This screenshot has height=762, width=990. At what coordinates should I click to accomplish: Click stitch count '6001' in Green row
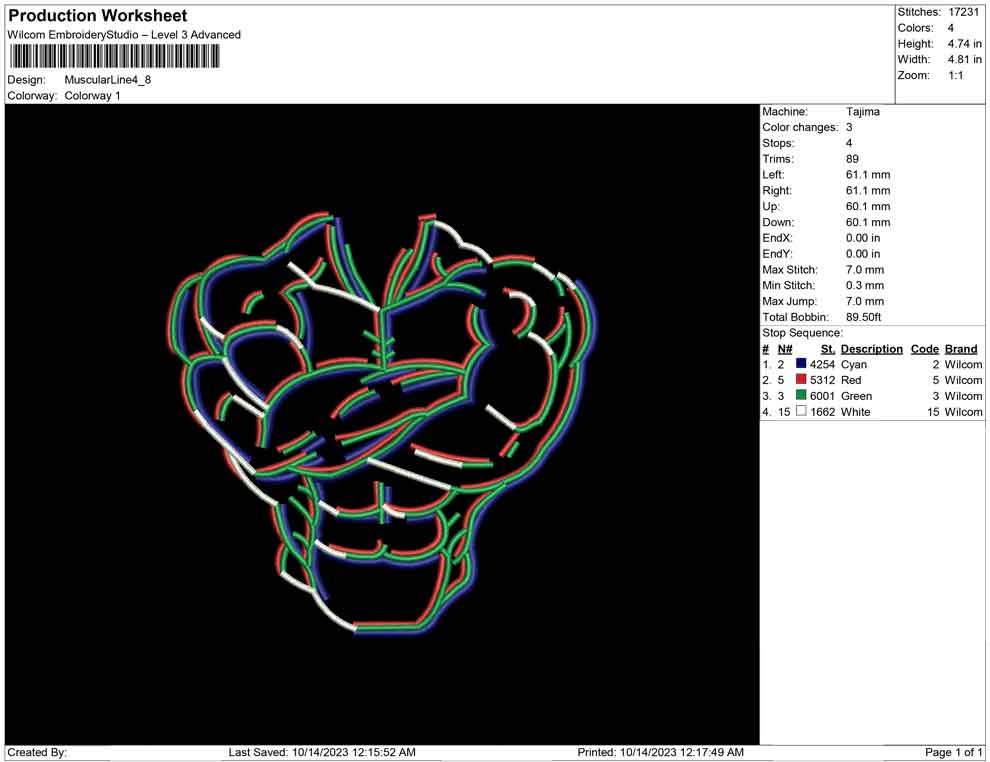(x=822, y=396)
